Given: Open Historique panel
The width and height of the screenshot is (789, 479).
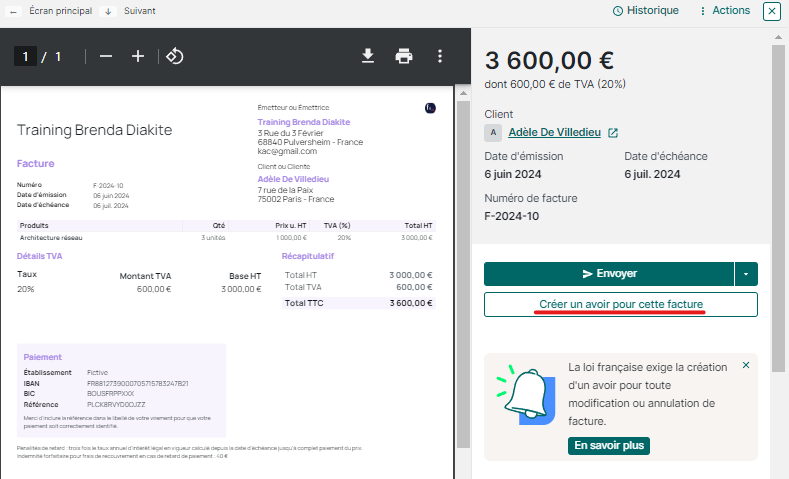Looking at the screenshot, I should click(x=645, y=11).
